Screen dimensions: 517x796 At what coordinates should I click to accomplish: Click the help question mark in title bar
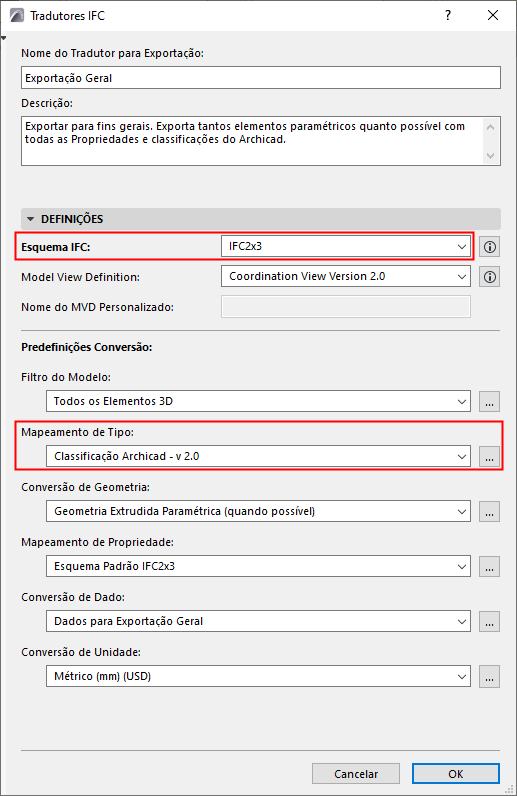click(448, 16)
